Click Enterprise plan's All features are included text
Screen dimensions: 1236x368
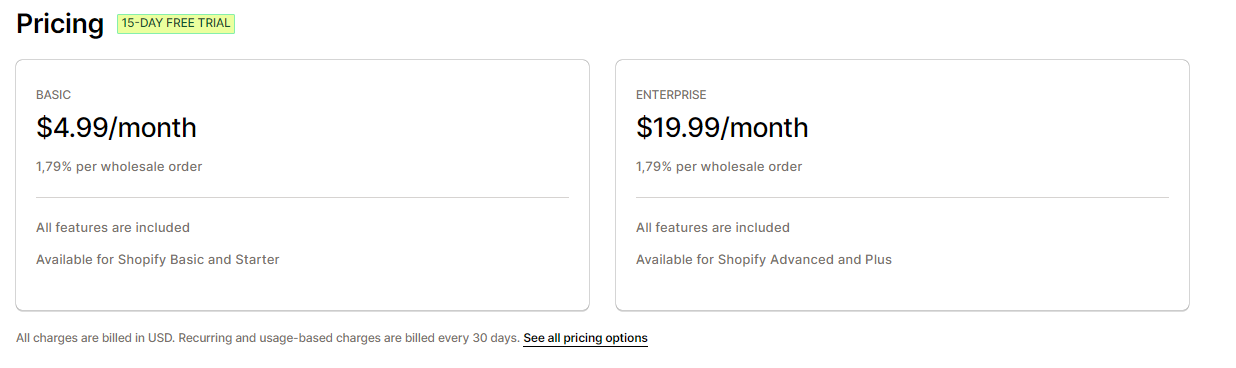[713, 228]
